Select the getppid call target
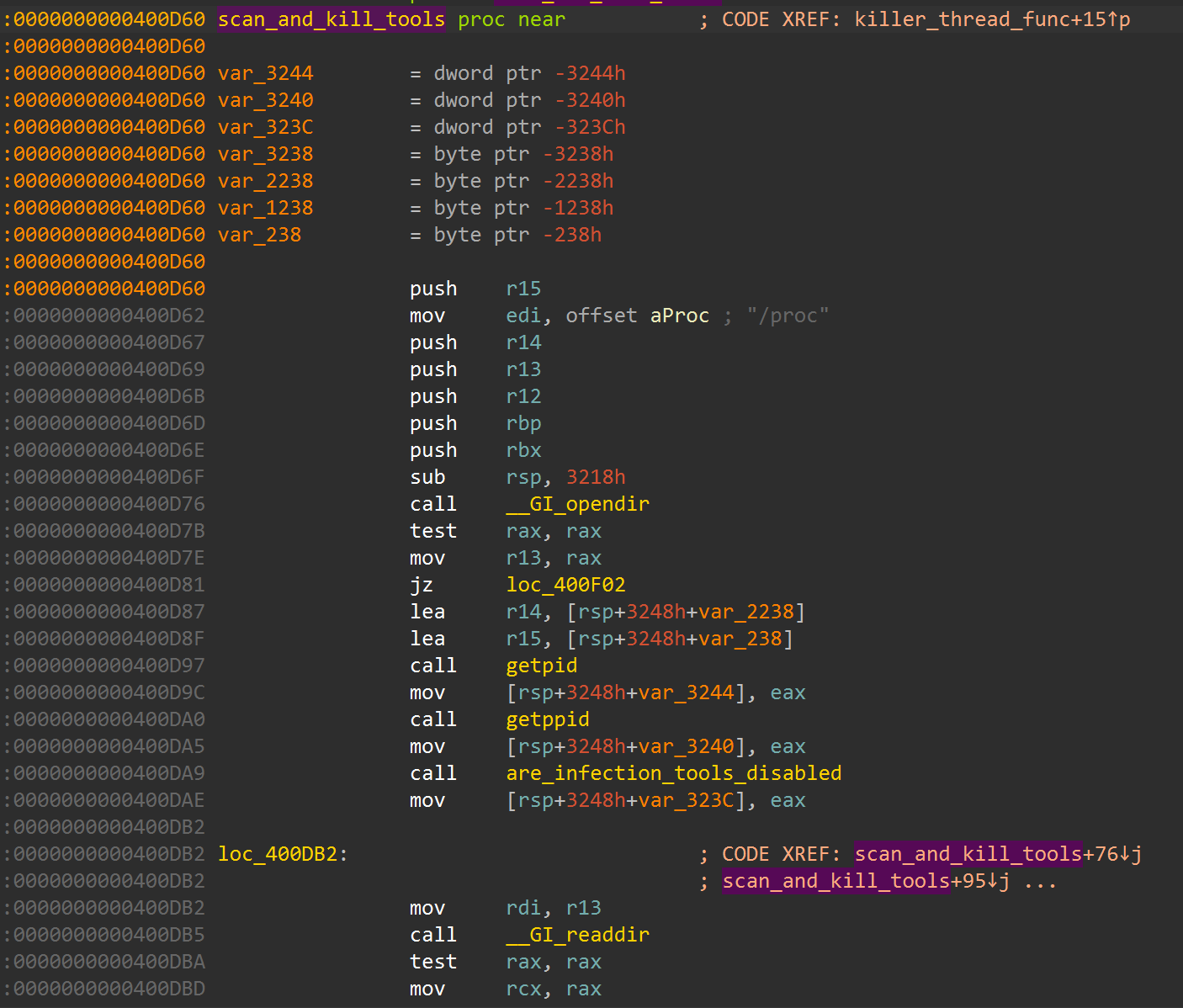The image size is (1183, 1008). click(x=547, y=719)
